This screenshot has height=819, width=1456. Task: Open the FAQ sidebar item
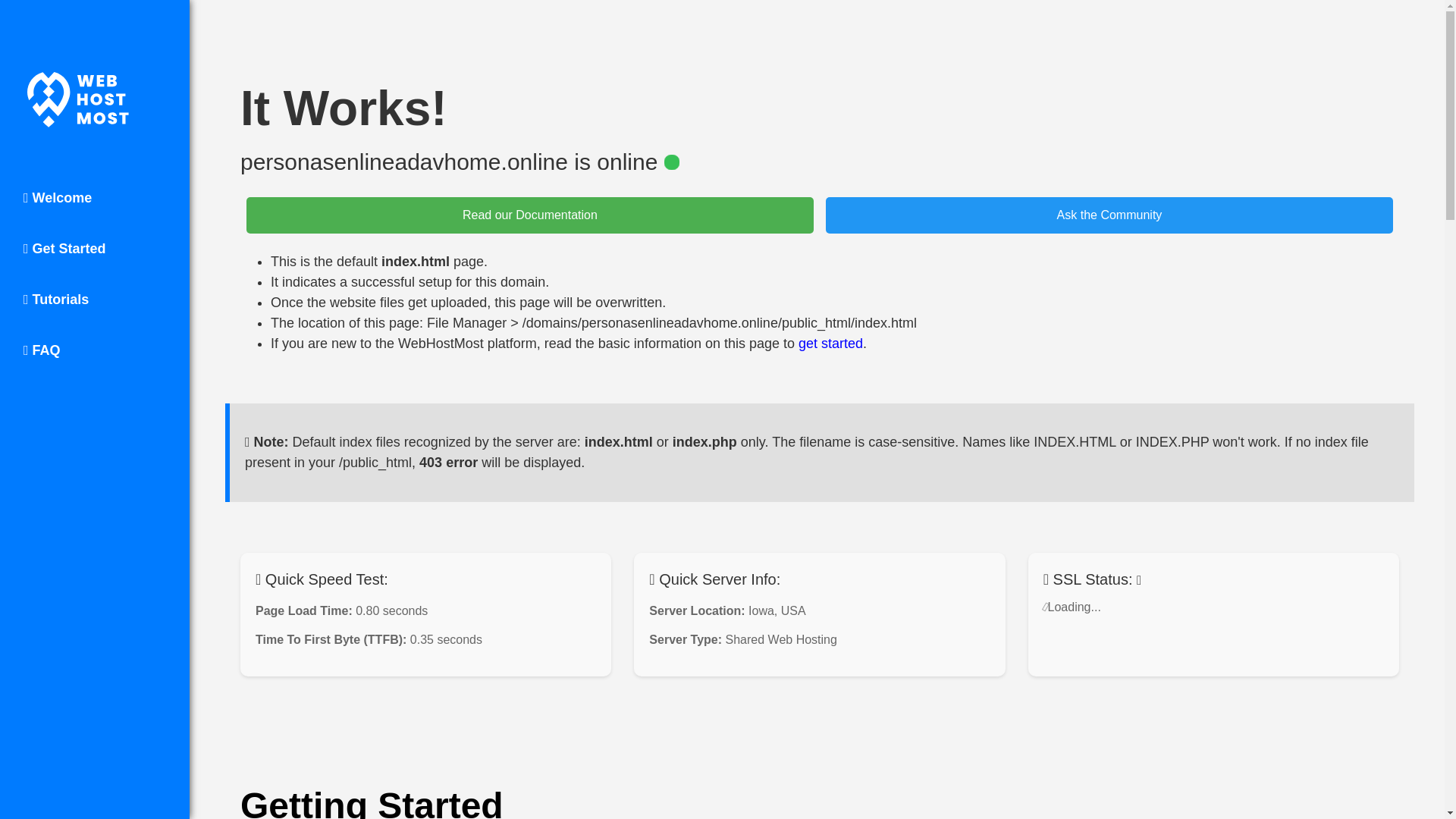(42, 350)
